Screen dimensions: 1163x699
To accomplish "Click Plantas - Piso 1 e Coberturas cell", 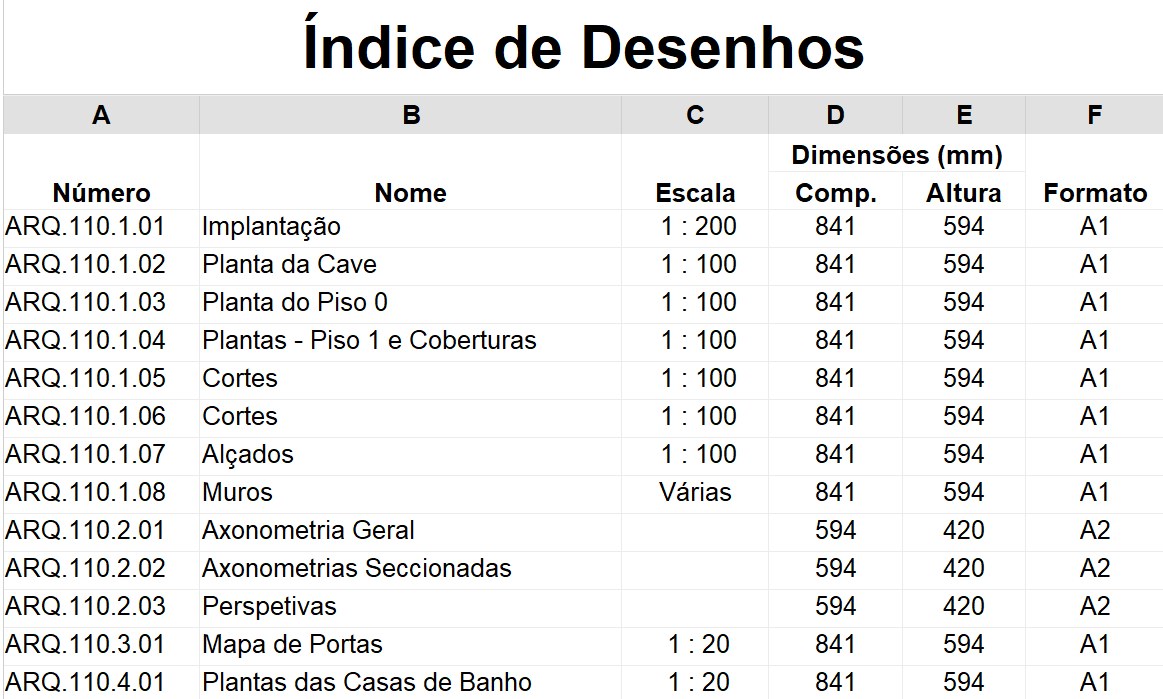I will tap(410, 341).
